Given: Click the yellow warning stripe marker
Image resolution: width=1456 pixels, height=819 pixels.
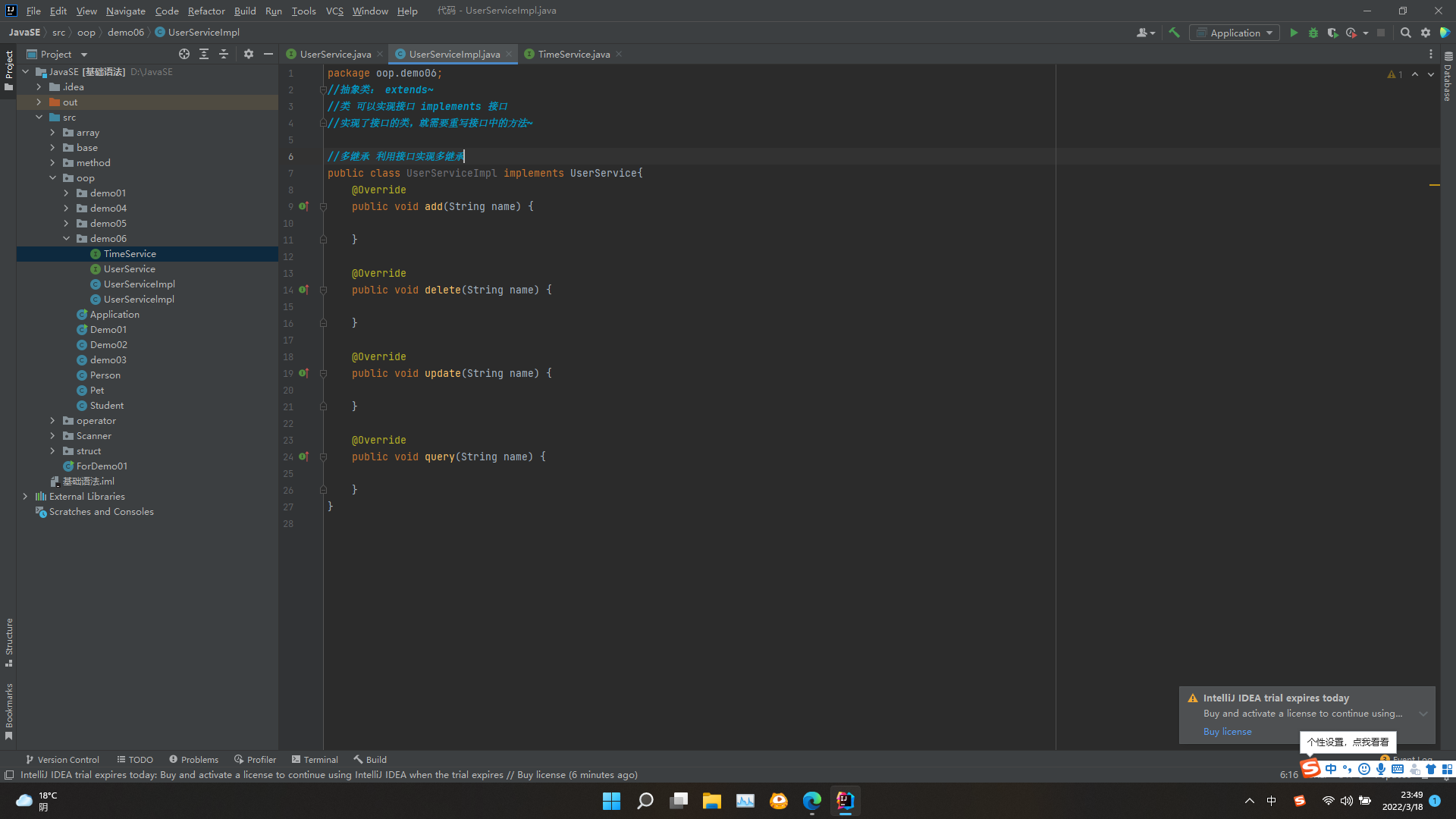Looking at the screenshot, I should [1434, 185].
